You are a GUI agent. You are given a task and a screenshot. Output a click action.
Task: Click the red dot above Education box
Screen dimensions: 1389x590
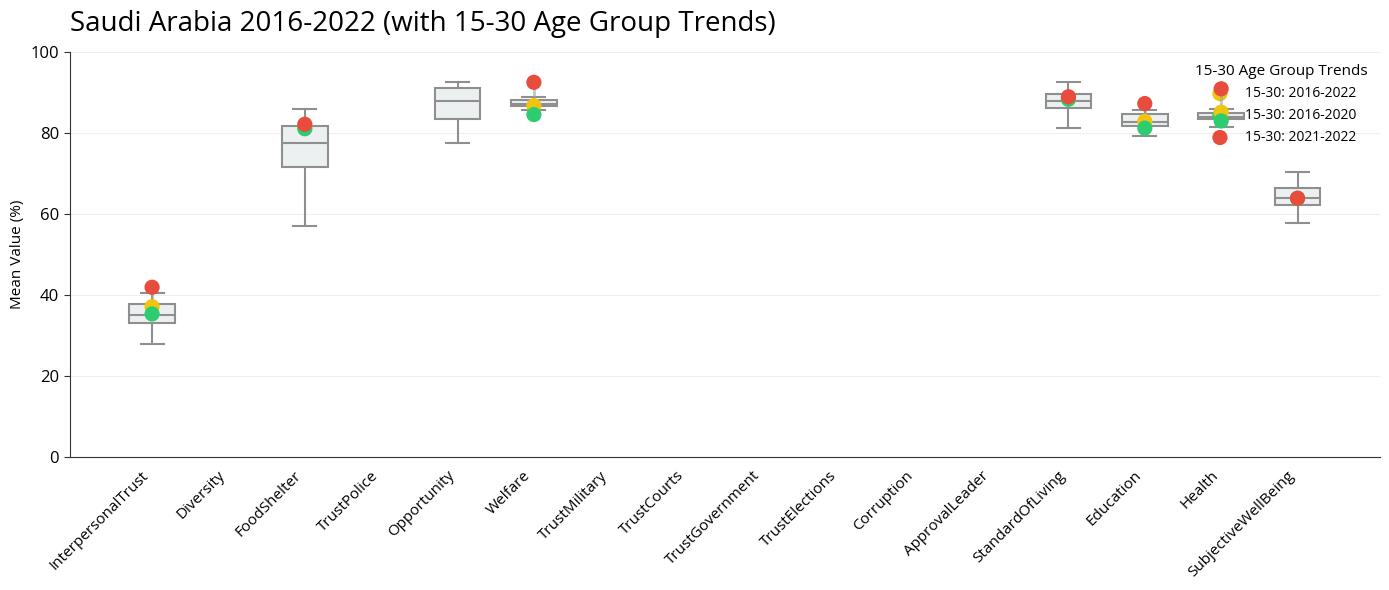click(x=1145, y=104)
